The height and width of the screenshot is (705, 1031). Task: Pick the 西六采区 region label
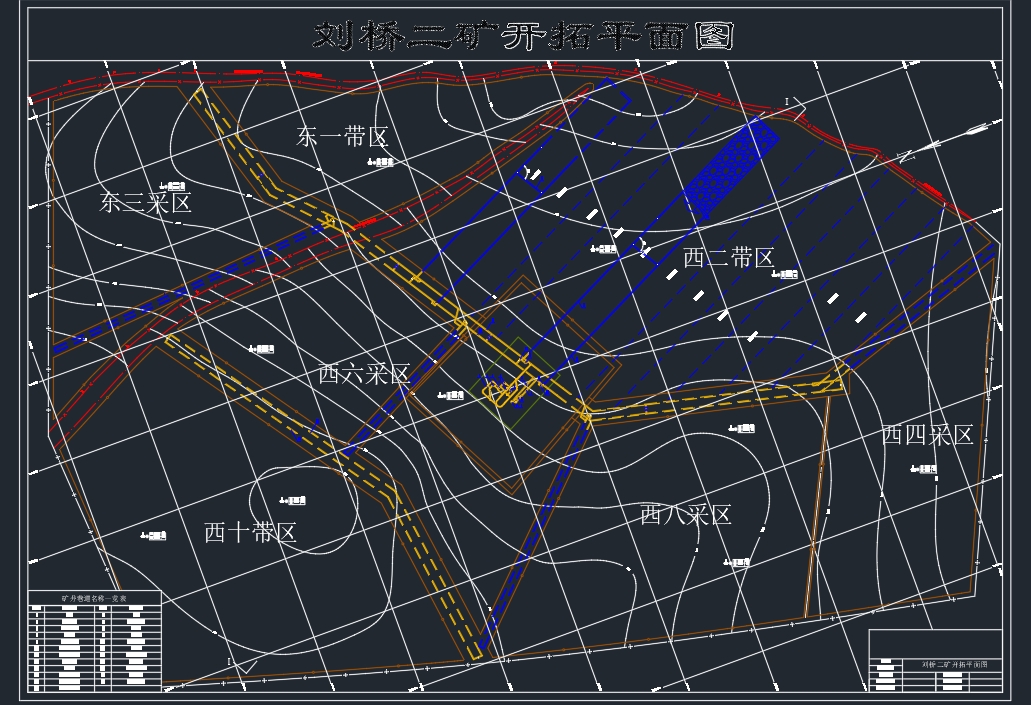pos(364,374)
